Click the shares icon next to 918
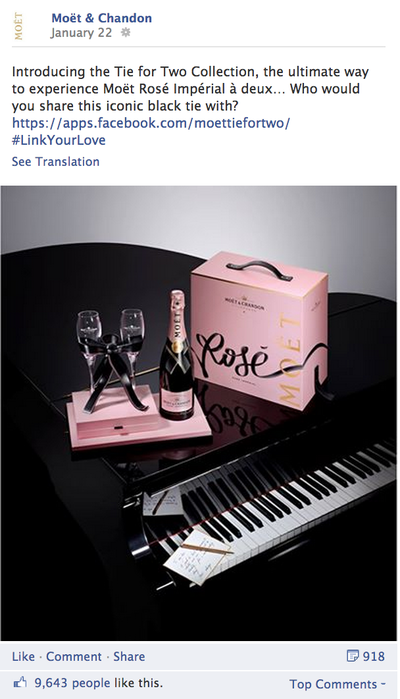Viewport: 400px width, 699px height. (x=352, y=656)
